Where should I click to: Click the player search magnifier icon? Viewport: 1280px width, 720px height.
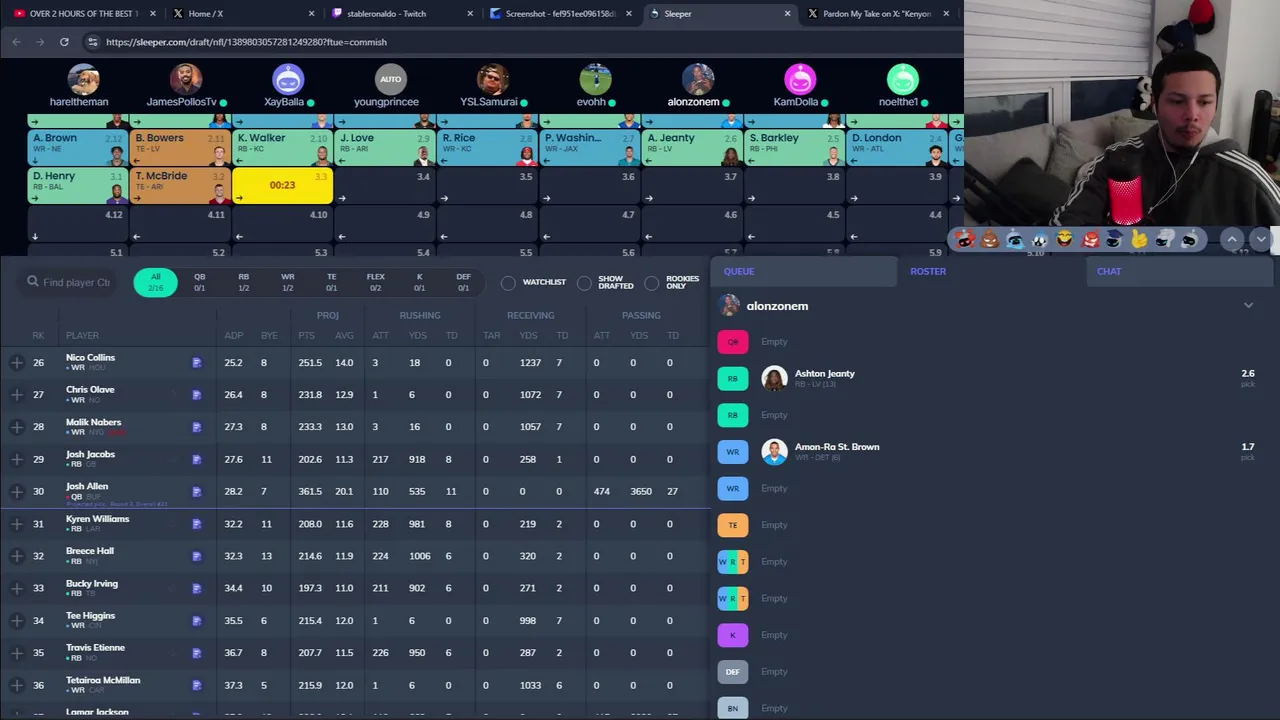coord(33,282)
